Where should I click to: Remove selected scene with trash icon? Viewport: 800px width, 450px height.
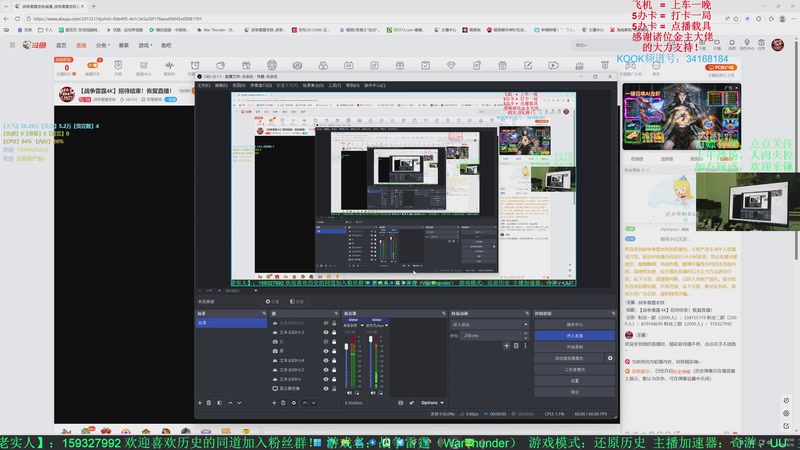click(209, 403)
